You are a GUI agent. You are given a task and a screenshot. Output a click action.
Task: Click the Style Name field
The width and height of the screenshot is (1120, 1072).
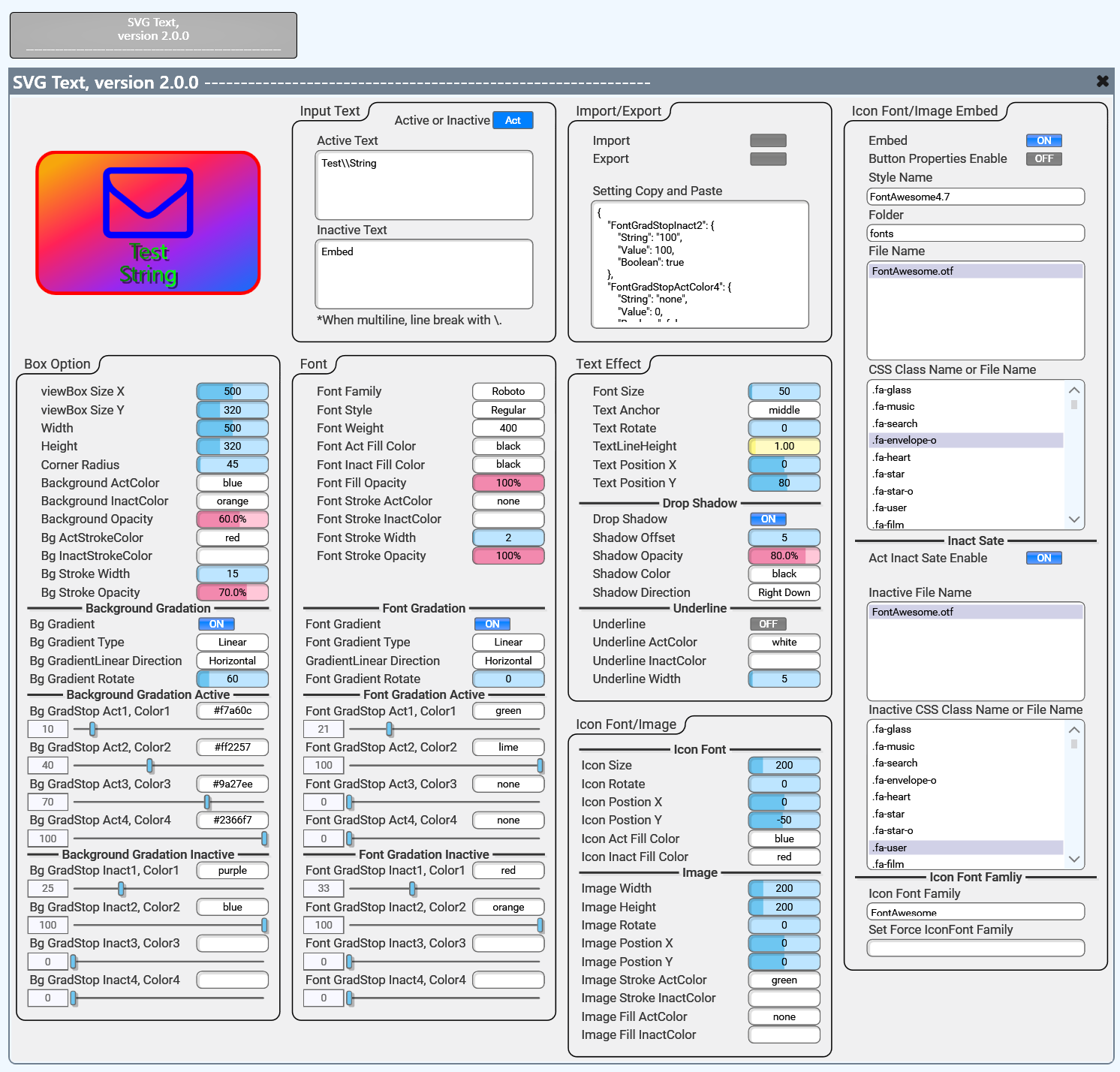pos(975,197)
